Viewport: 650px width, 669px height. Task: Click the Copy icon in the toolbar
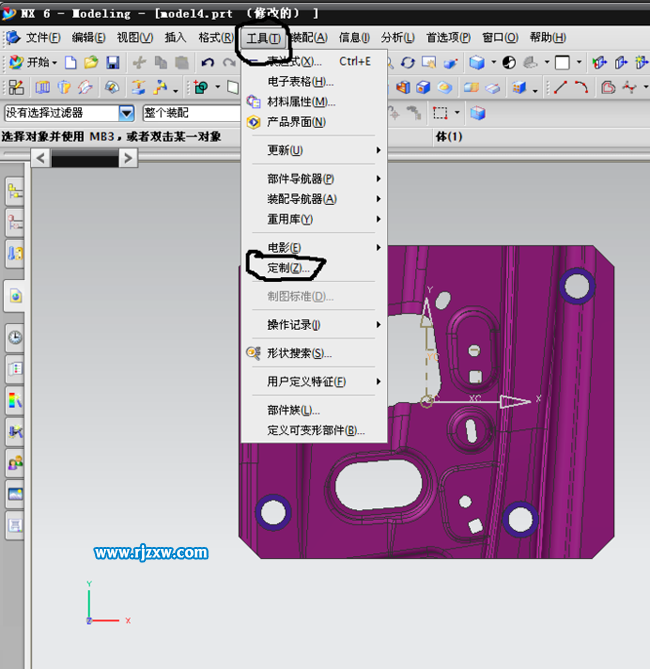pos(161,63)
